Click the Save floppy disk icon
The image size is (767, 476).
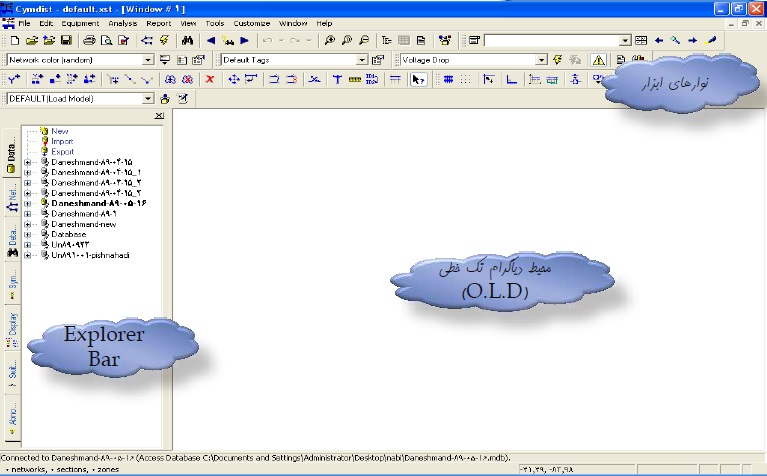click(66, 40)
